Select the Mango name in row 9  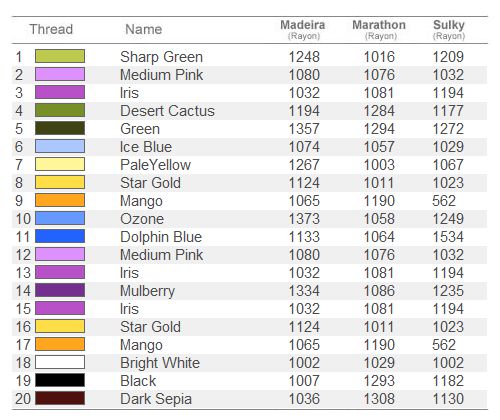141,201
